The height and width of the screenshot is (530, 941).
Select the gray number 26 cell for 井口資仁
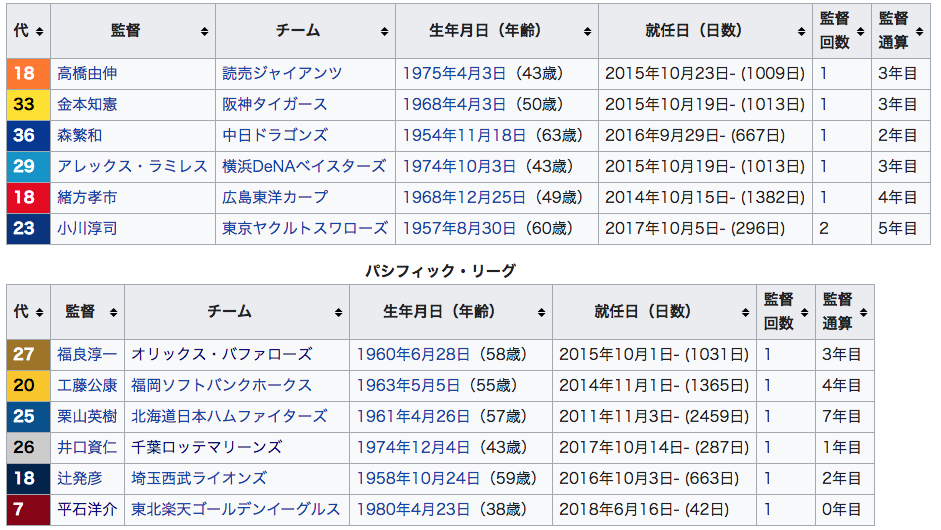tap(29, 448)
